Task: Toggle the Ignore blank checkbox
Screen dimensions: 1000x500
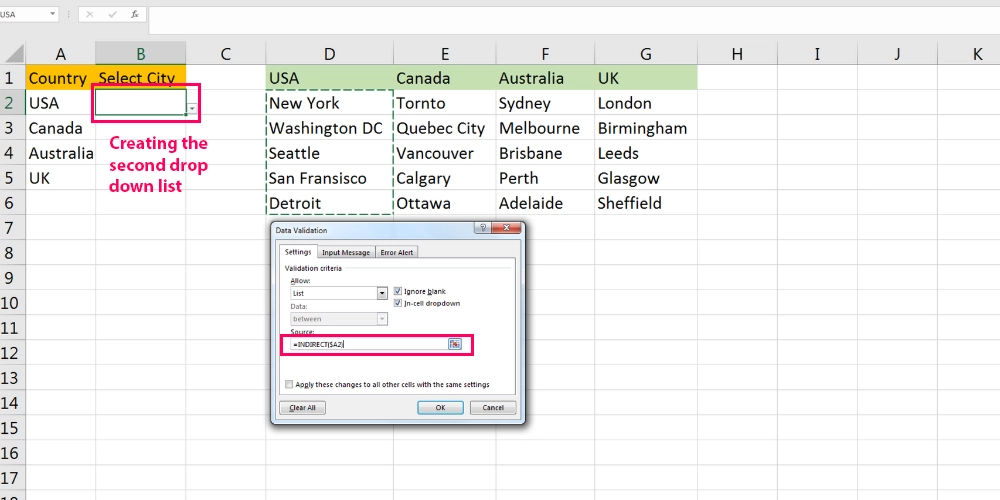Action: coord(398,291)
